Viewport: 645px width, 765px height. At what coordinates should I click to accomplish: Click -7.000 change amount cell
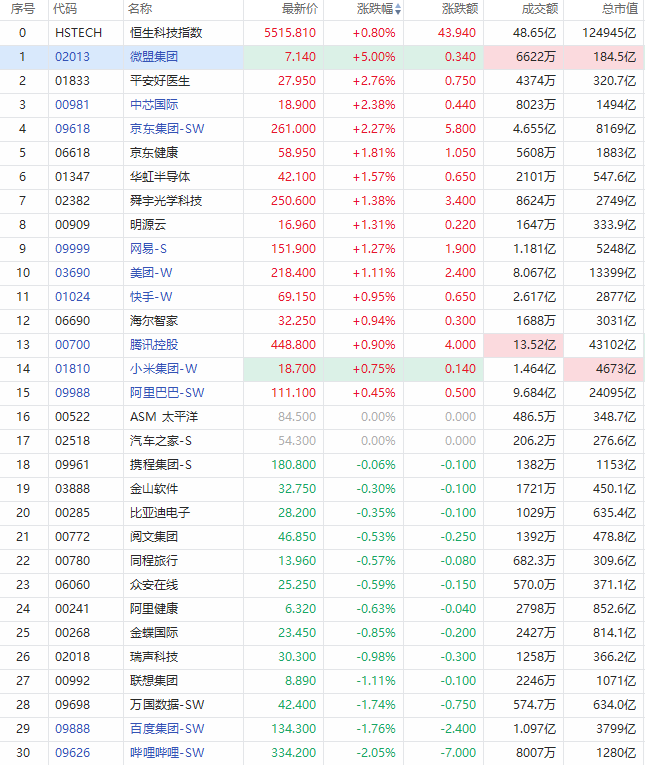[x=458, y=752]
